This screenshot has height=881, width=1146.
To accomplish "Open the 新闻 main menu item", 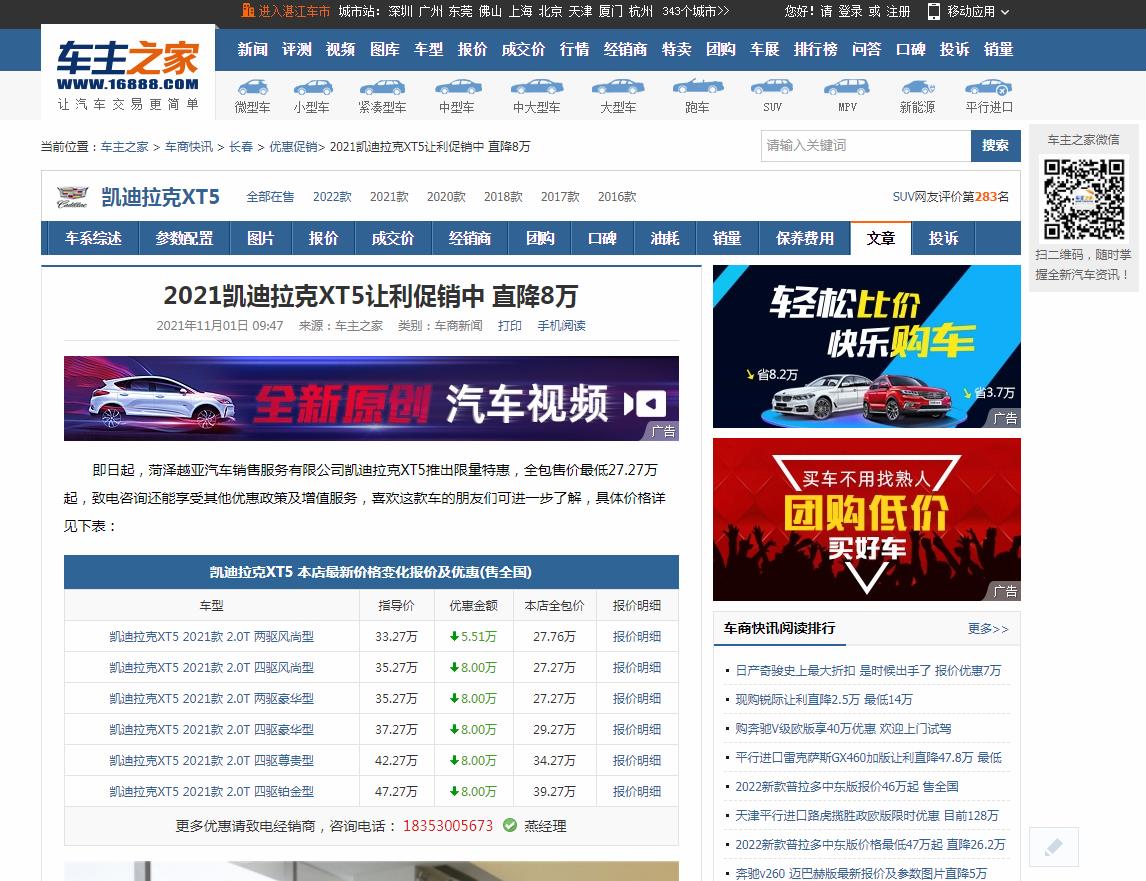I will [252, 49].
